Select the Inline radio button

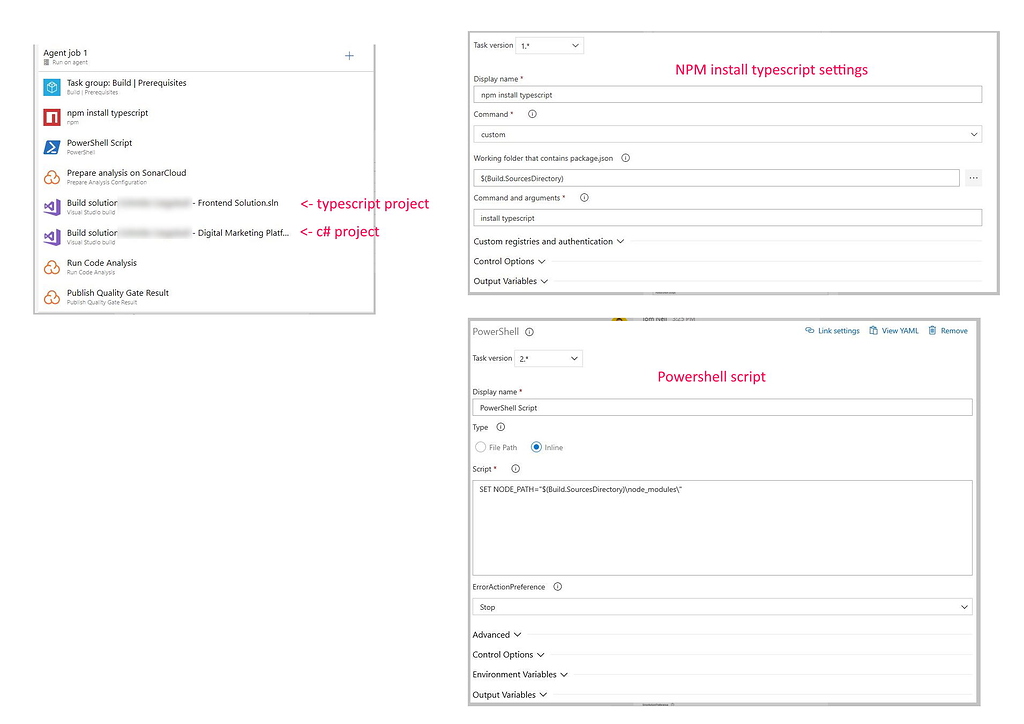point(536,447)
